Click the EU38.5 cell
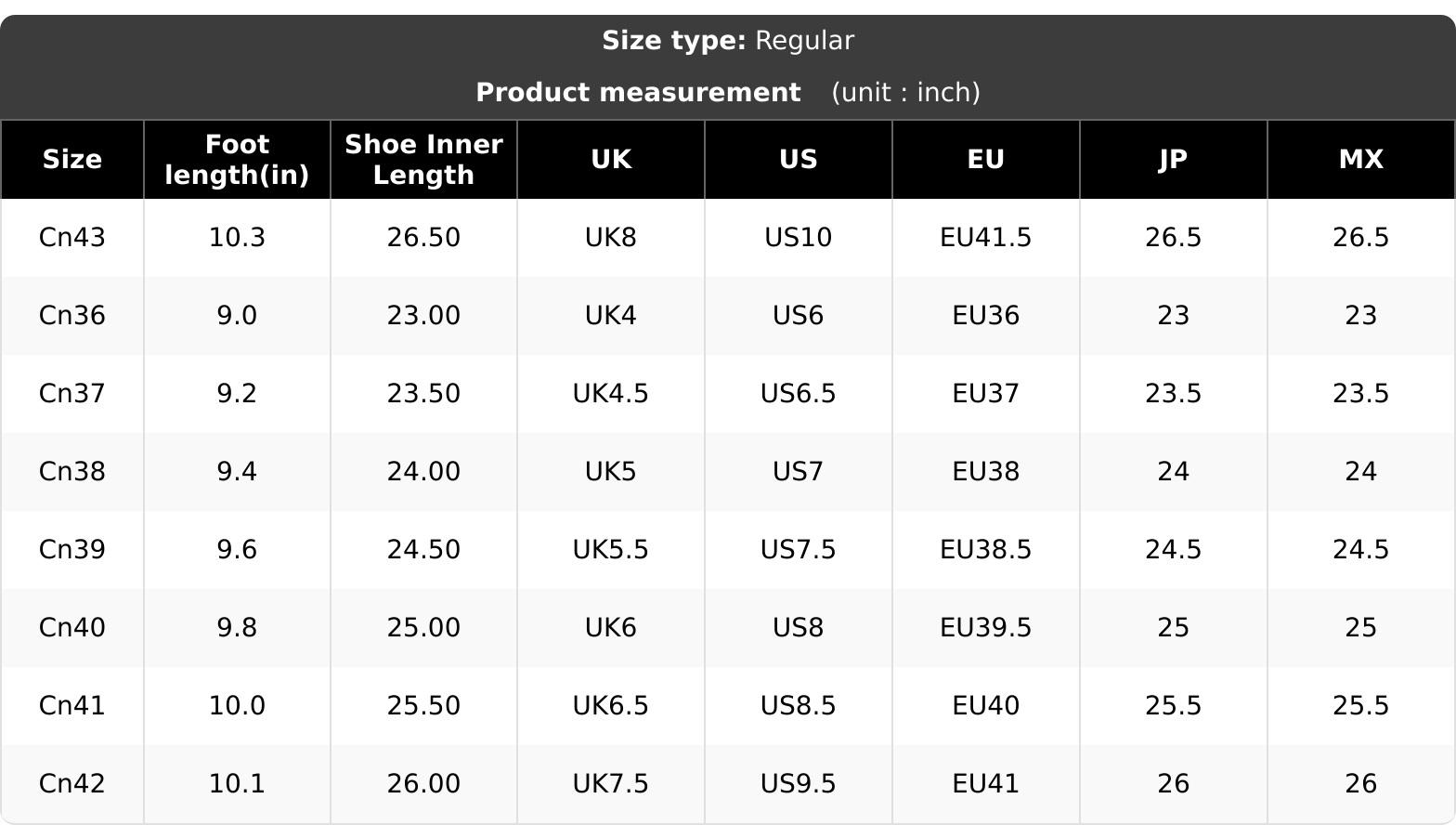Viewport: 1456px width, 825px height. 986,549
